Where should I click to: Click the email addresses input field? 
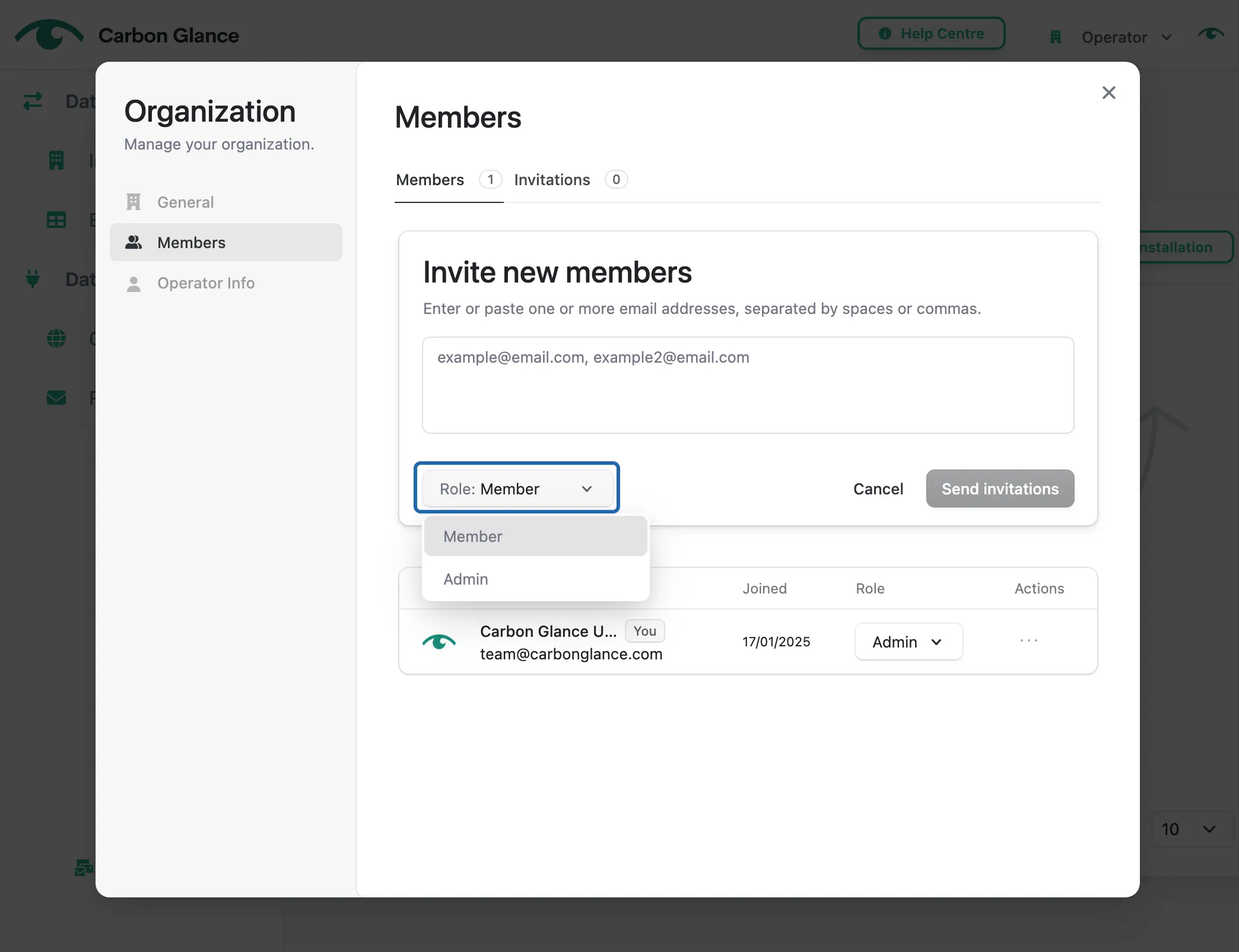[748, 385]
